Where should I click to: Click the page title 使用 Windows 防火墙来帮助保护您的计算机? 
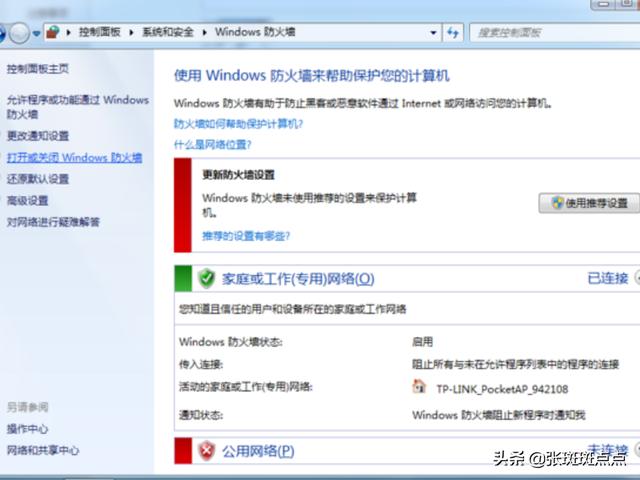tap(312, 76)
